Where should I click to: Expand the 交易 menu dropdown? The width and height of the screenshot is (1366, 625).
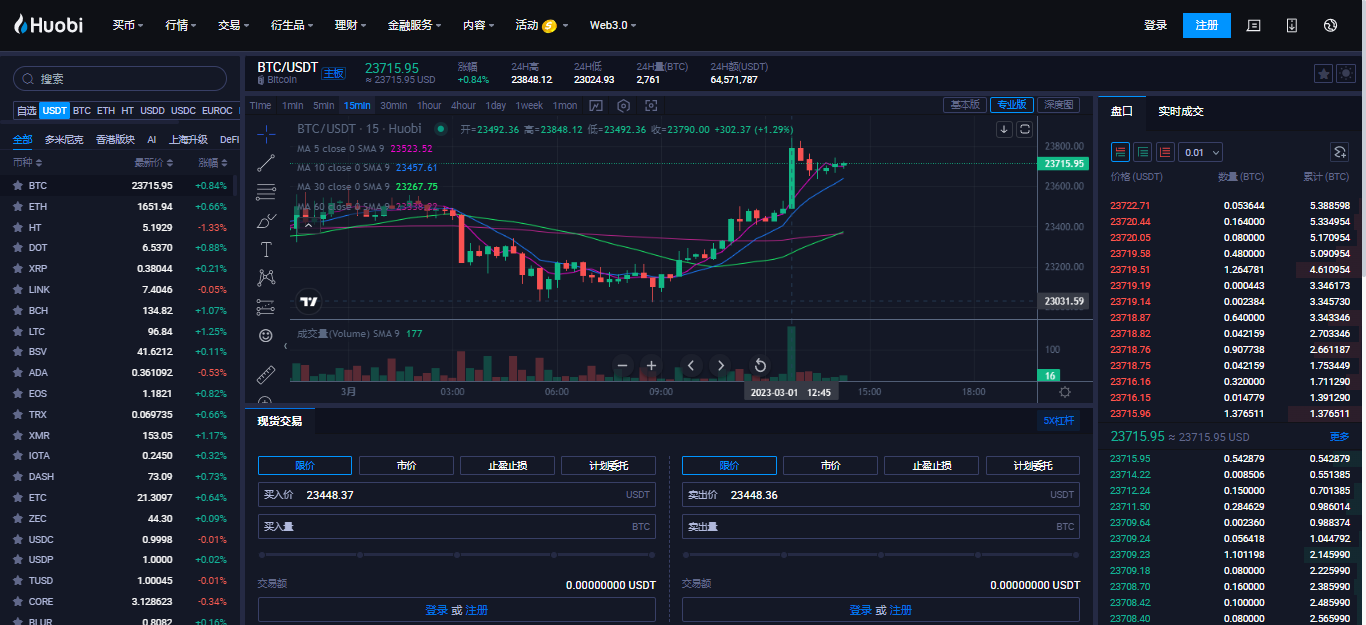click(x=234, y=25)
